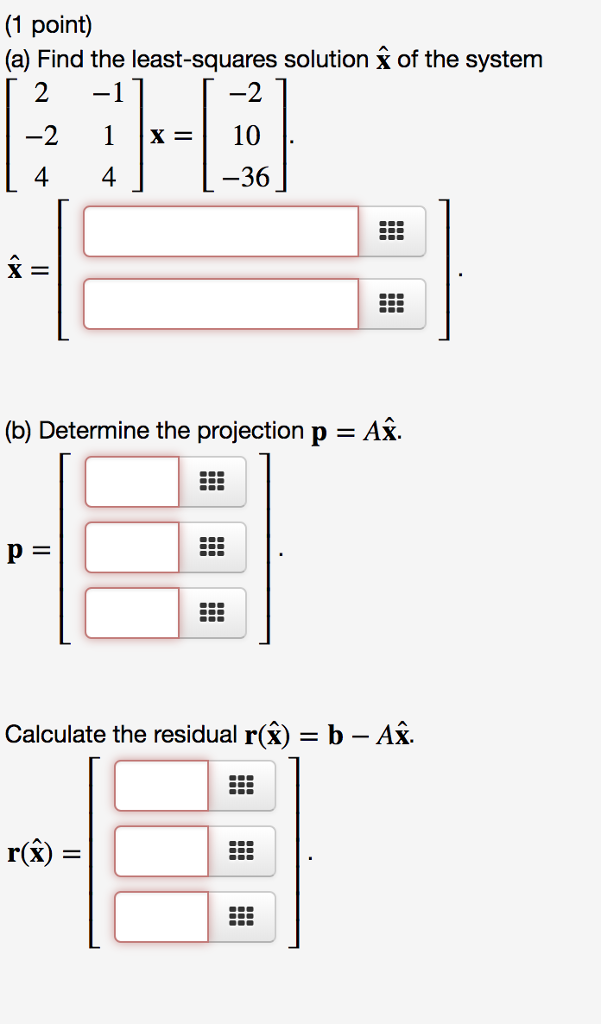Click the first answer box for x̂
Viewport: 601px width, 1024px height.
[220, 231]
